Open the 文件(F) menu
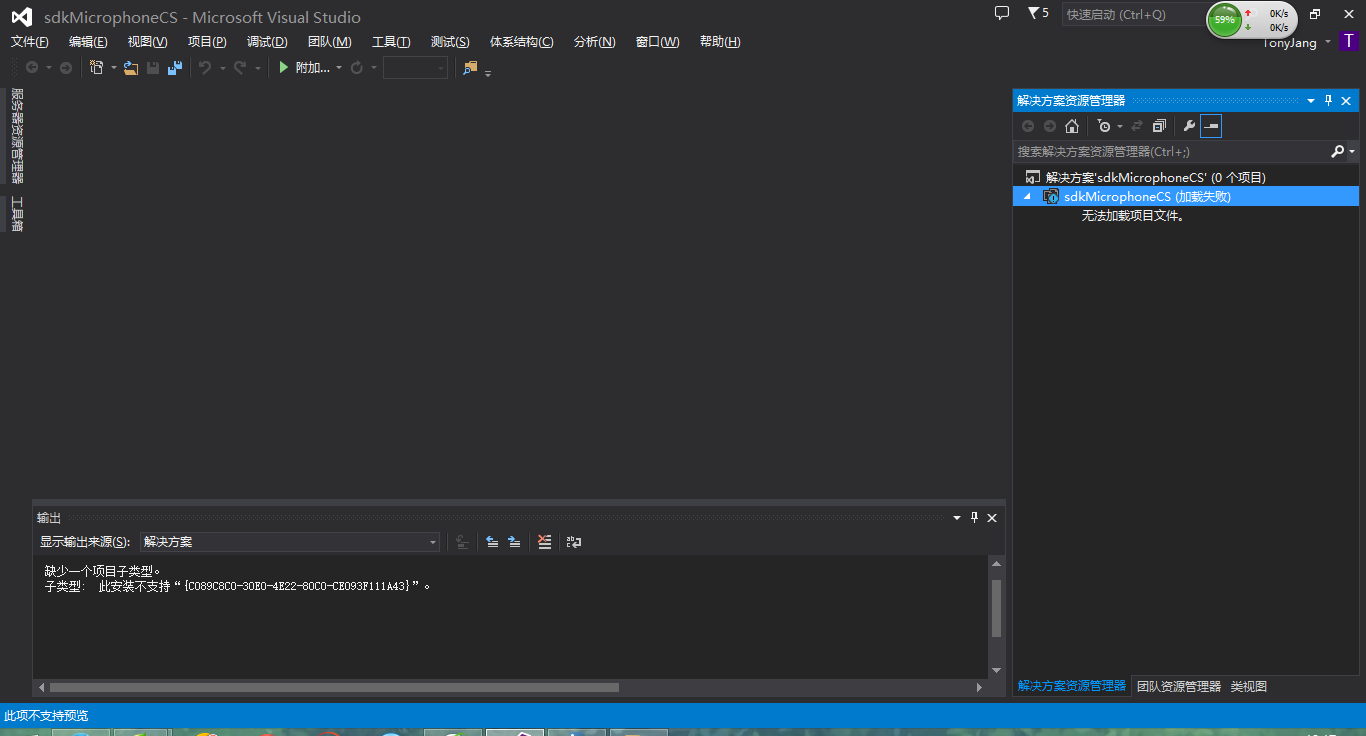The width and height of the screenshot is (1366, 736). point(30,42)
